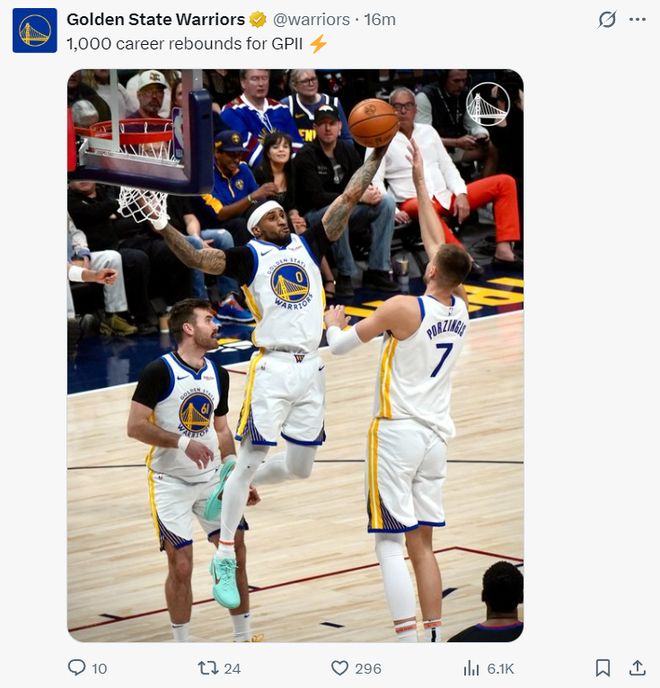Viewport: 660px width, 688px height.
Task: Bookmark this Warriors post
Action: [x=602, y=667]
